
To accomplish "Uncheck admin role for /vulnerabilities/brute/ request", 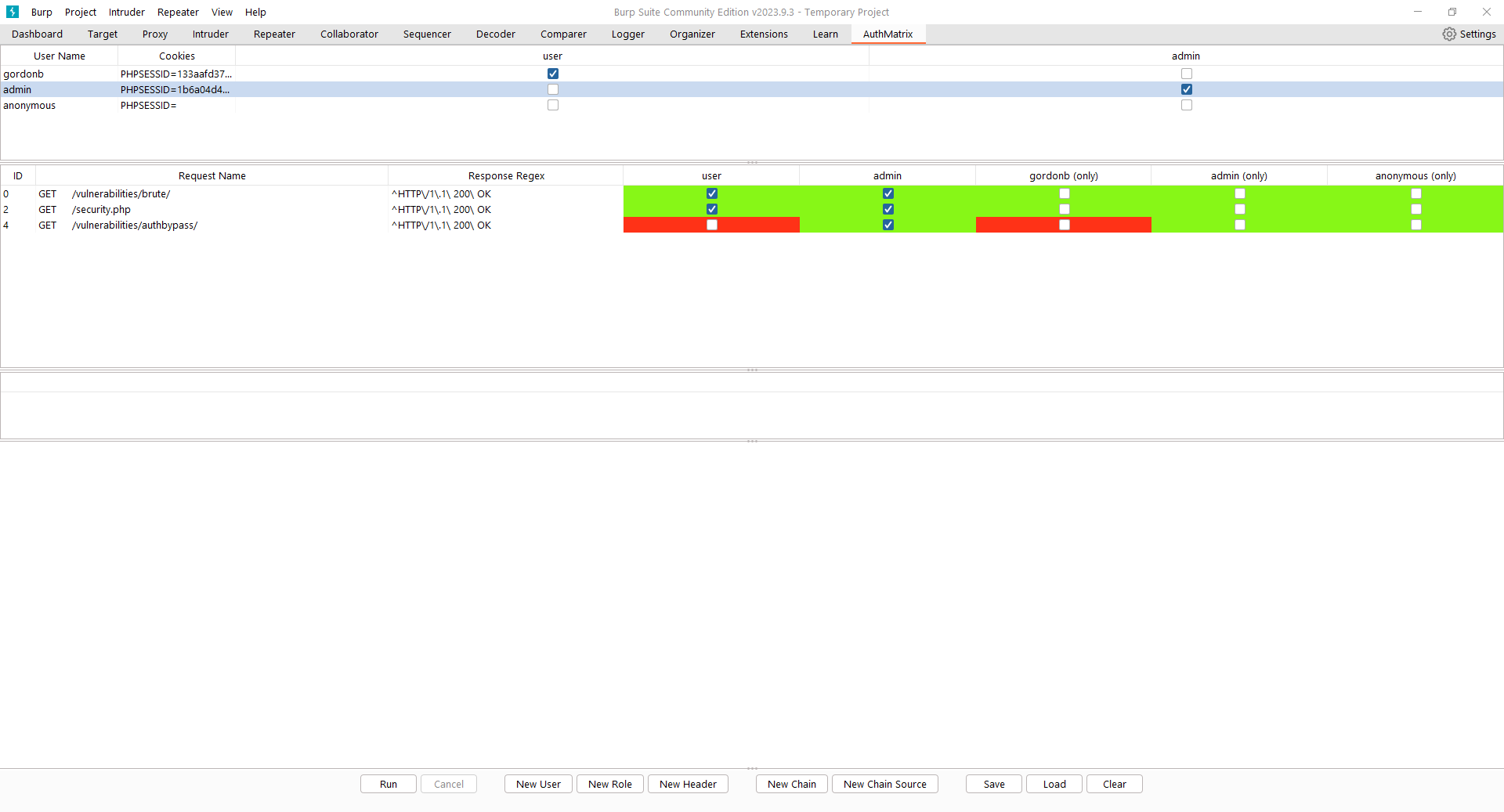I will (888, 193).
